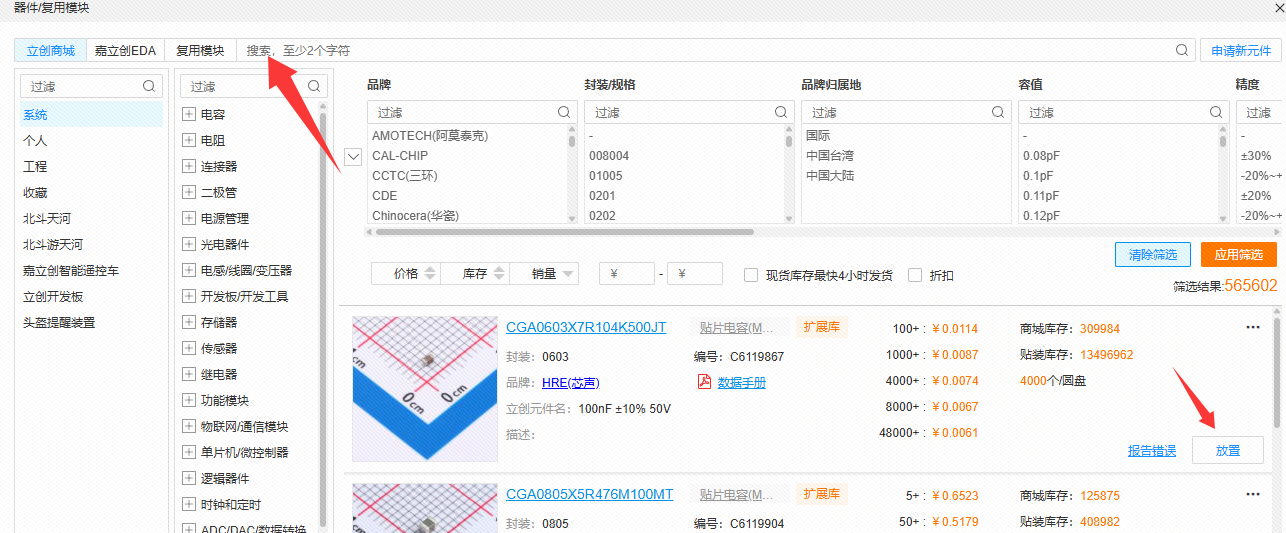Image resolution: width=1286 pixels, height=533 pixels.
Task: Select CAL-CHIP brand option
Action: point(400,155)
